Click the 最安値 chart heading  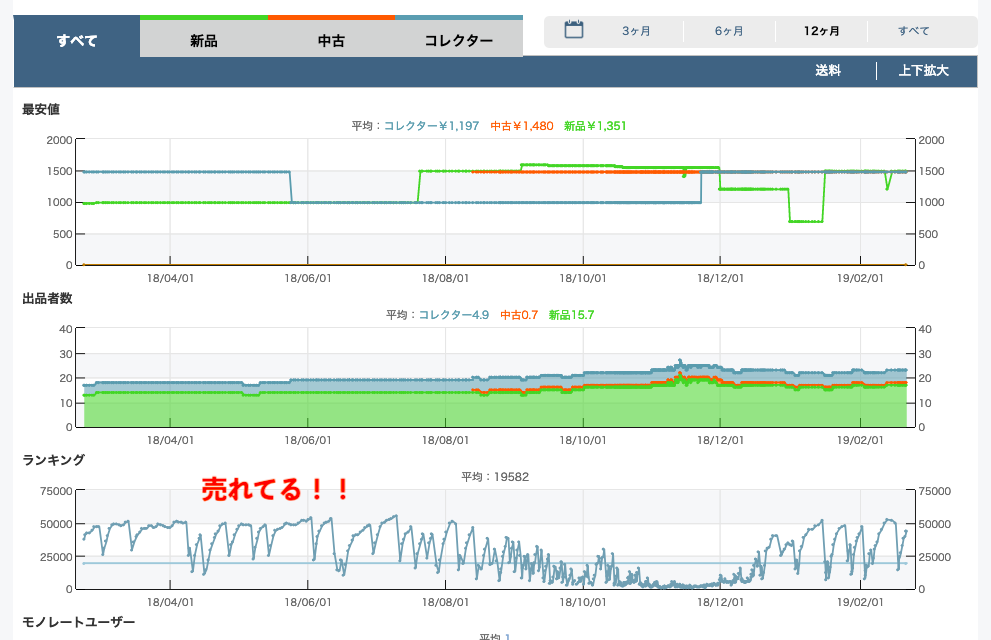coord(41,109)
